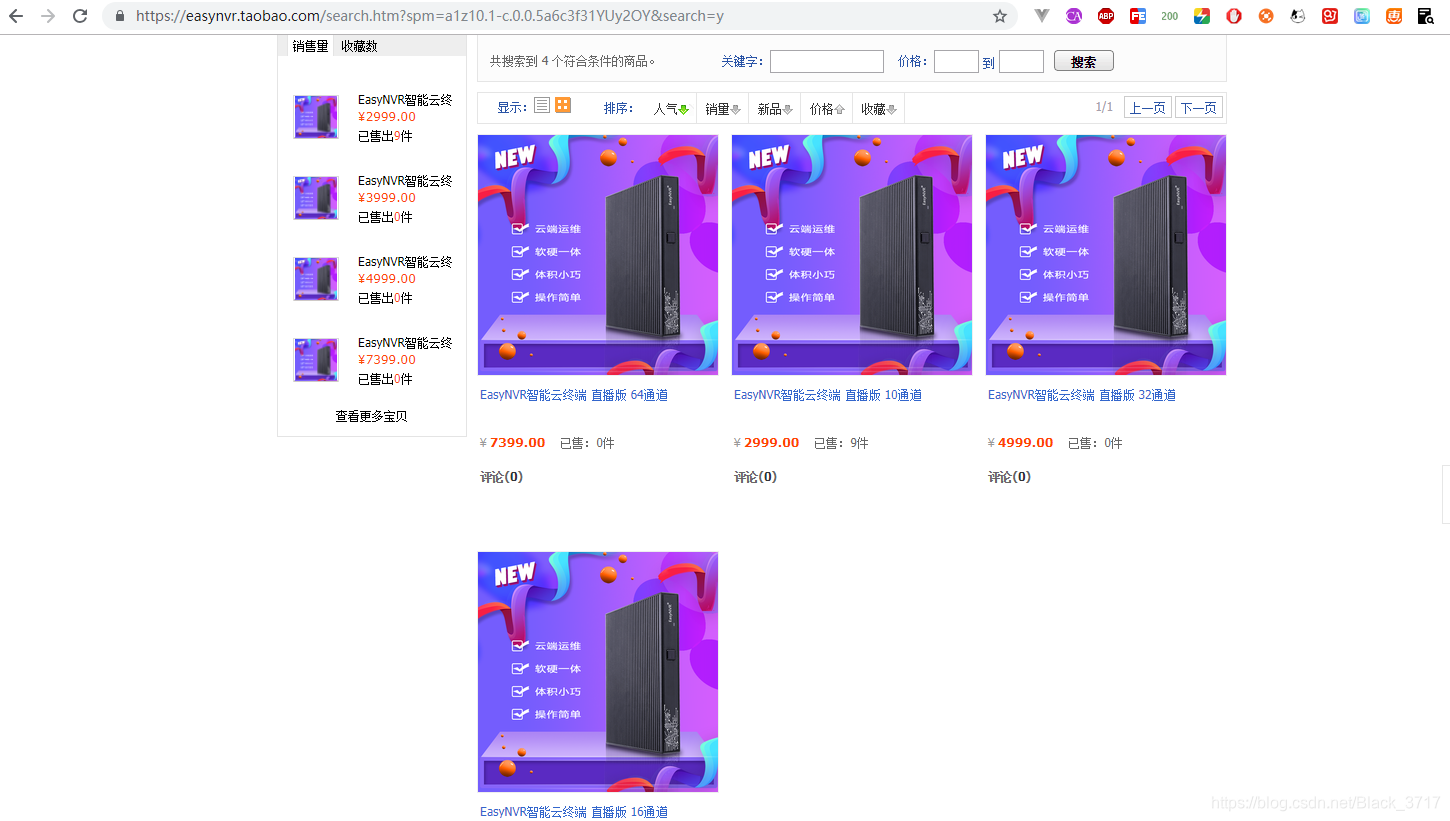
Task: Open EasyNVR 直播版 64通道 product link
Action: tap(574, 395)
